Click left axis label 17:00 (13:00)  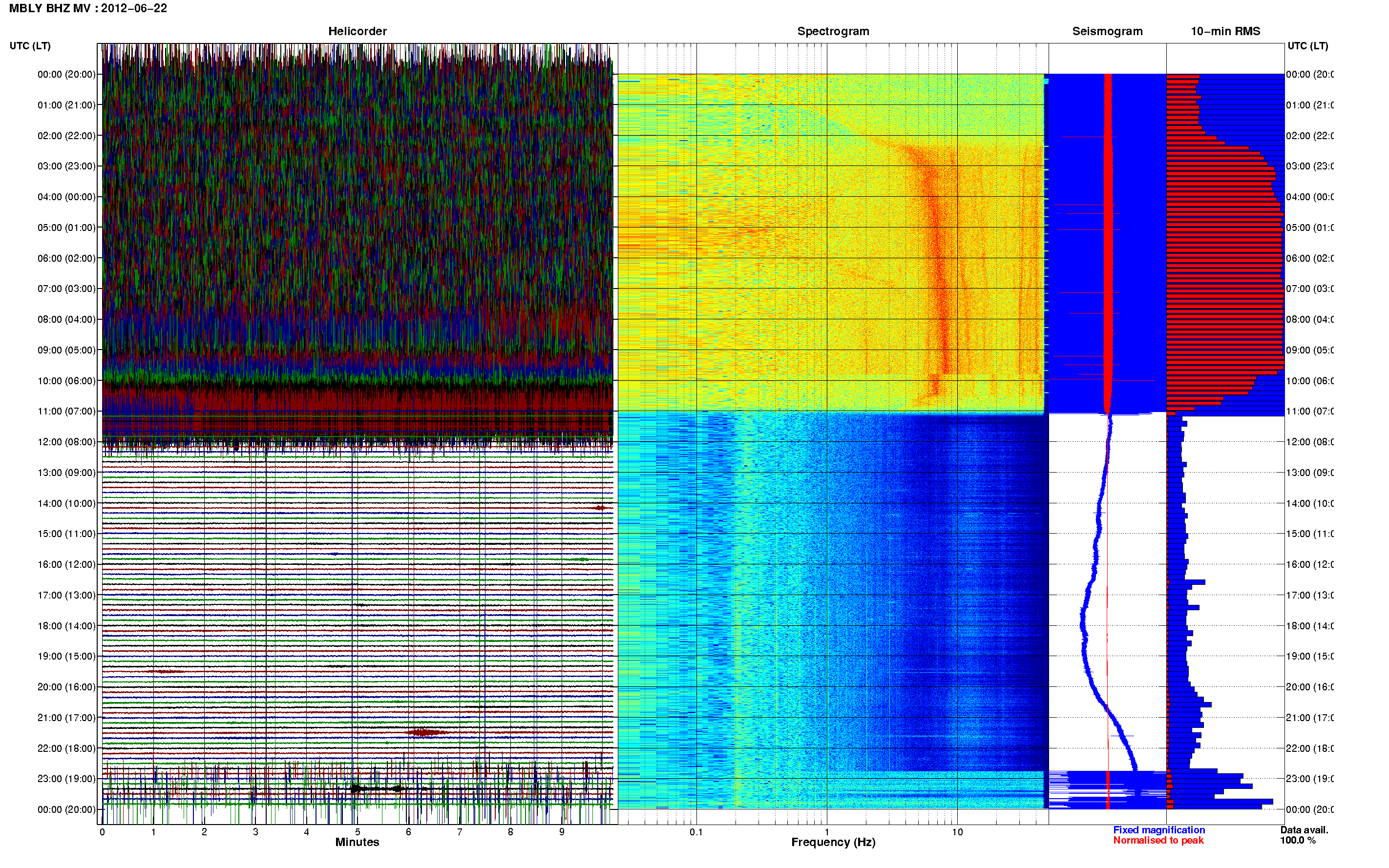[66, 595]
